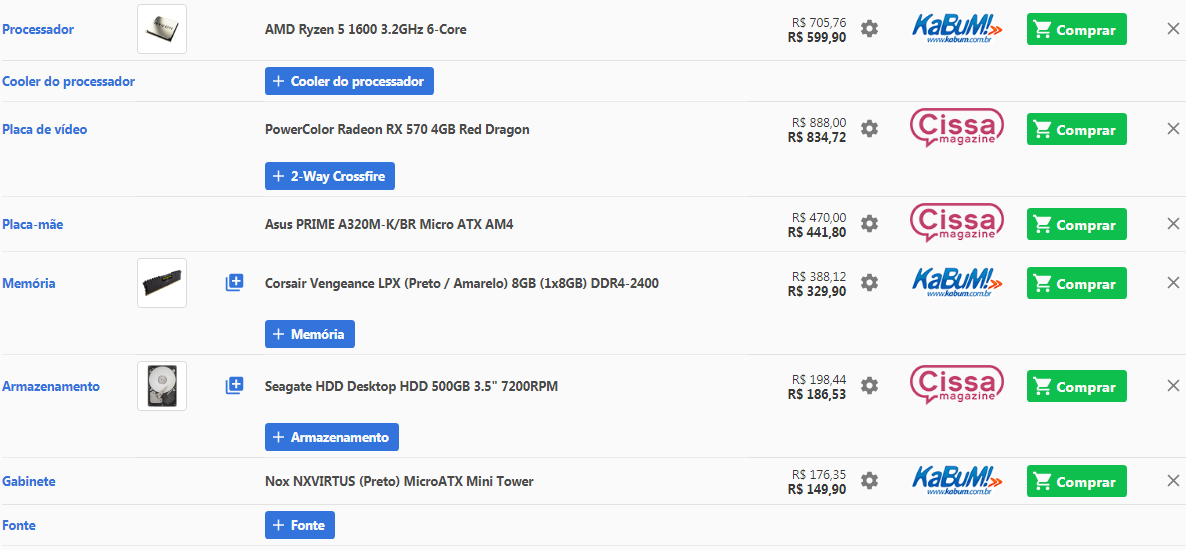The height and width of the screenshot is (550, 1186).
Task: View the Seagate hard drive thumbnail
Action: click(x=162, y=386)
